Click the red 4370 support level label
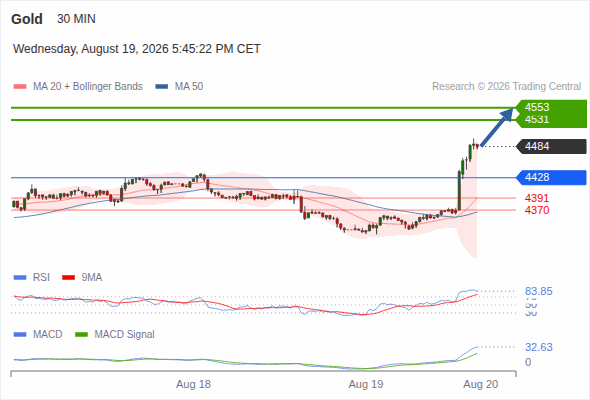This screenshot has width=590, height=400. (x=537, y=210)
